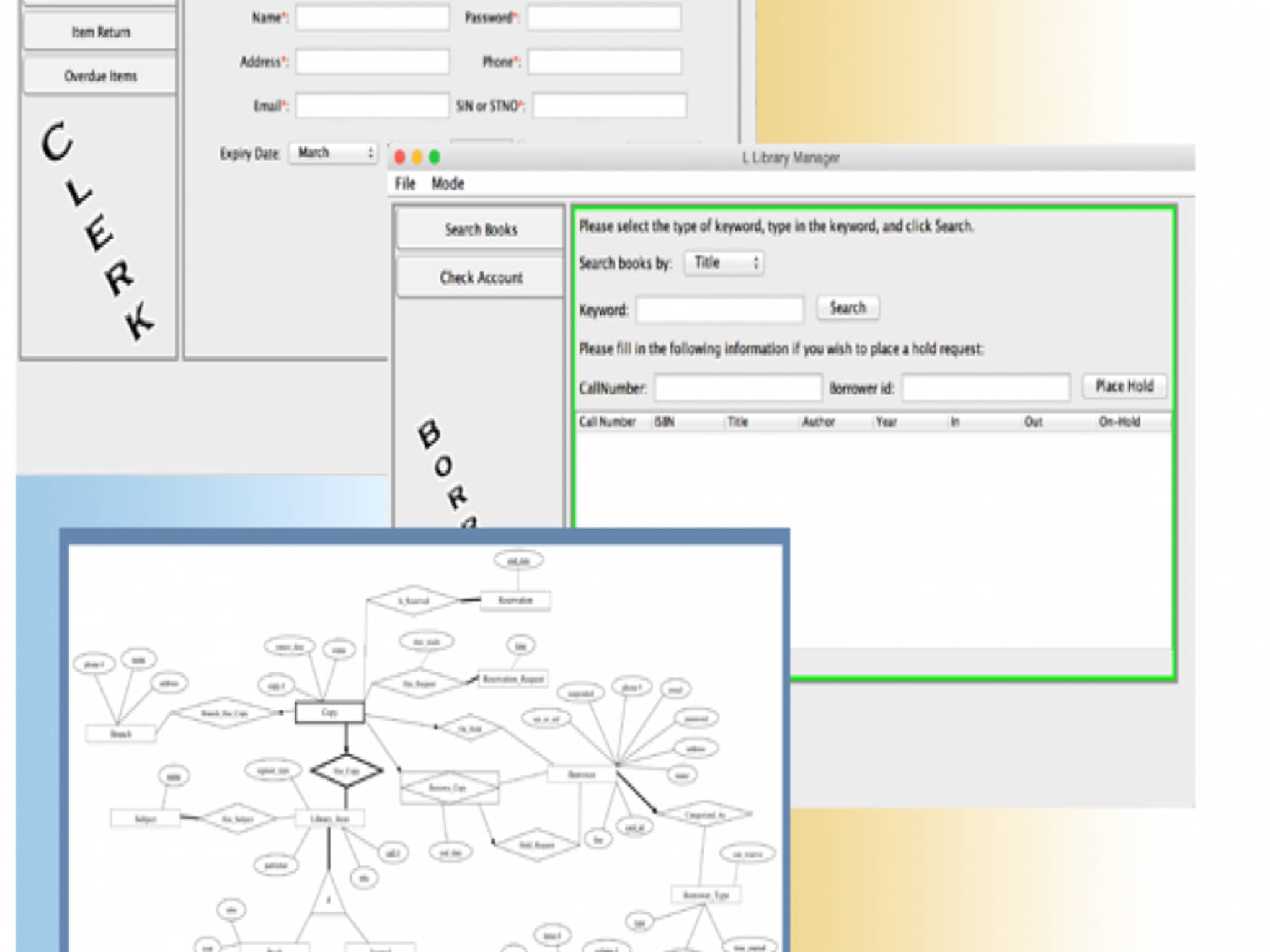Click the Overdue Items button
The height and width of the screenshot is (952, 1270).
[100, 76]
